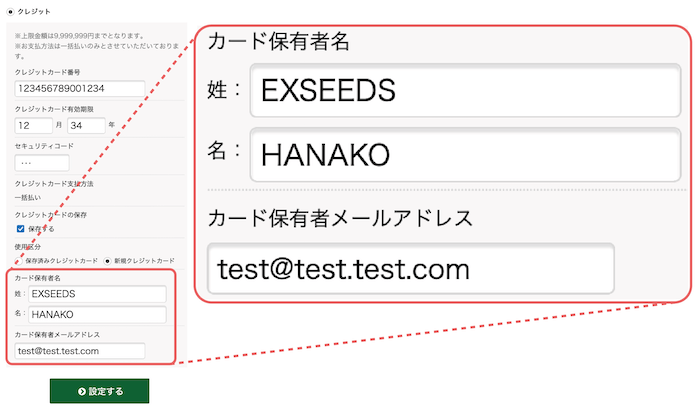This screenshot has height=411, width=700.
Task: Click the クレジットカード番号 label
Action: pos(48,72)
